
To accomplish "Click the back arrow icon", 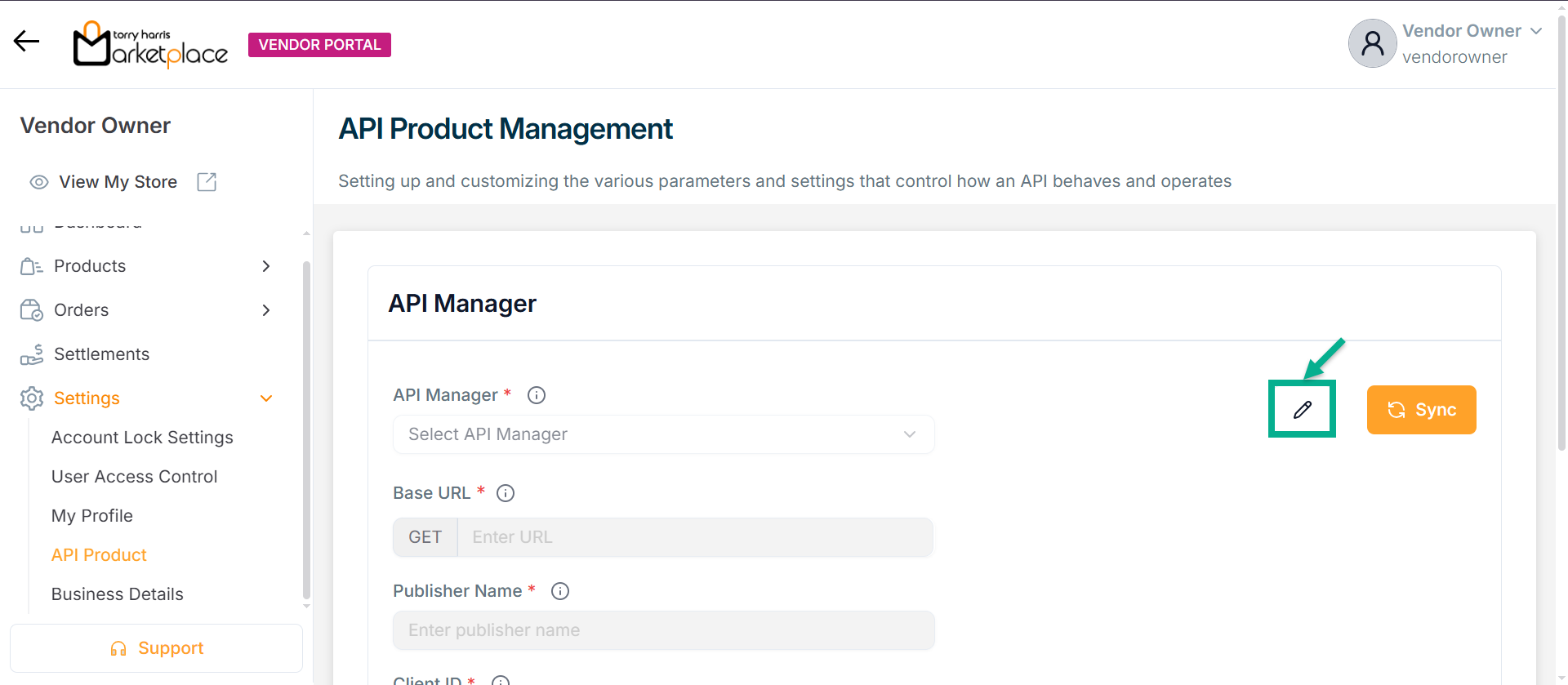I will pos(26,41).
